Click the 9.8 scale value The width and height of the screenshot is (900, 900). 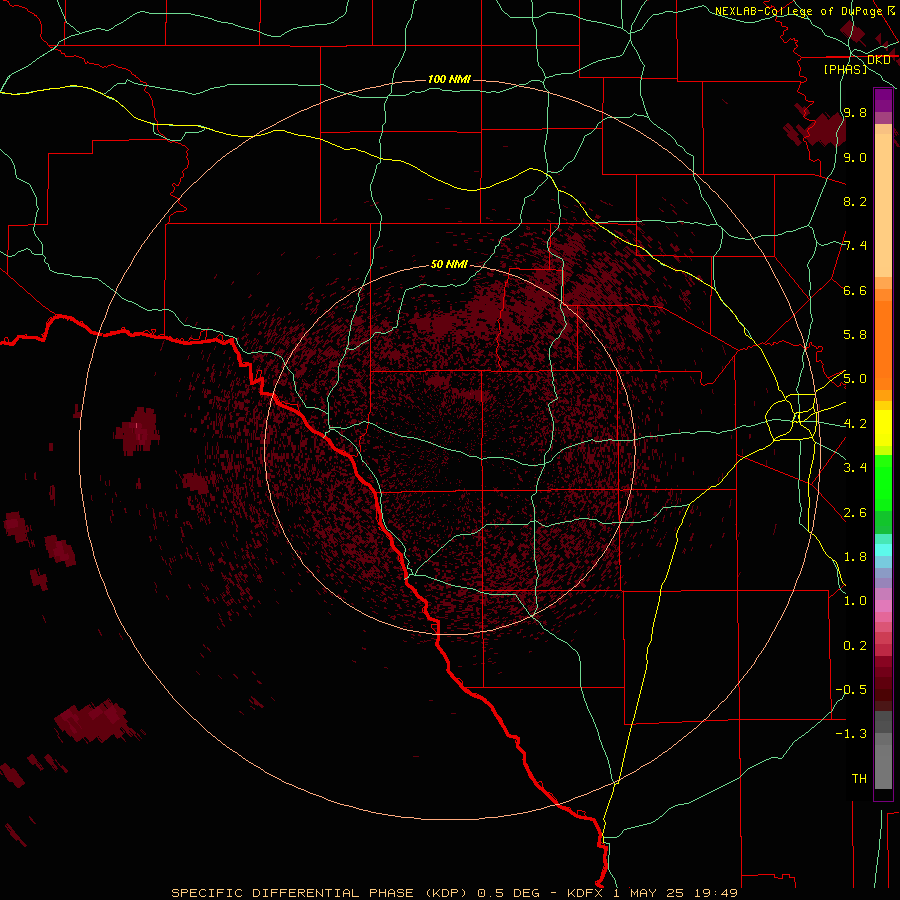pyautogui.click(x=855, y=112)
